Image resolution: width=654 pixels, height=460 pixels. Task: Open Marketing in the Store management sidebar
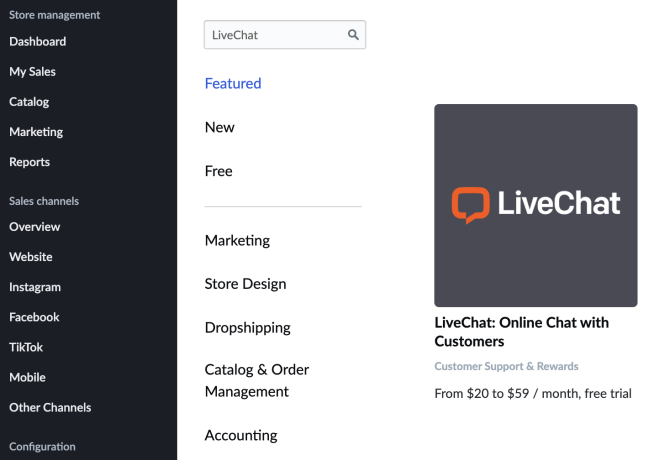coord(36,132)
